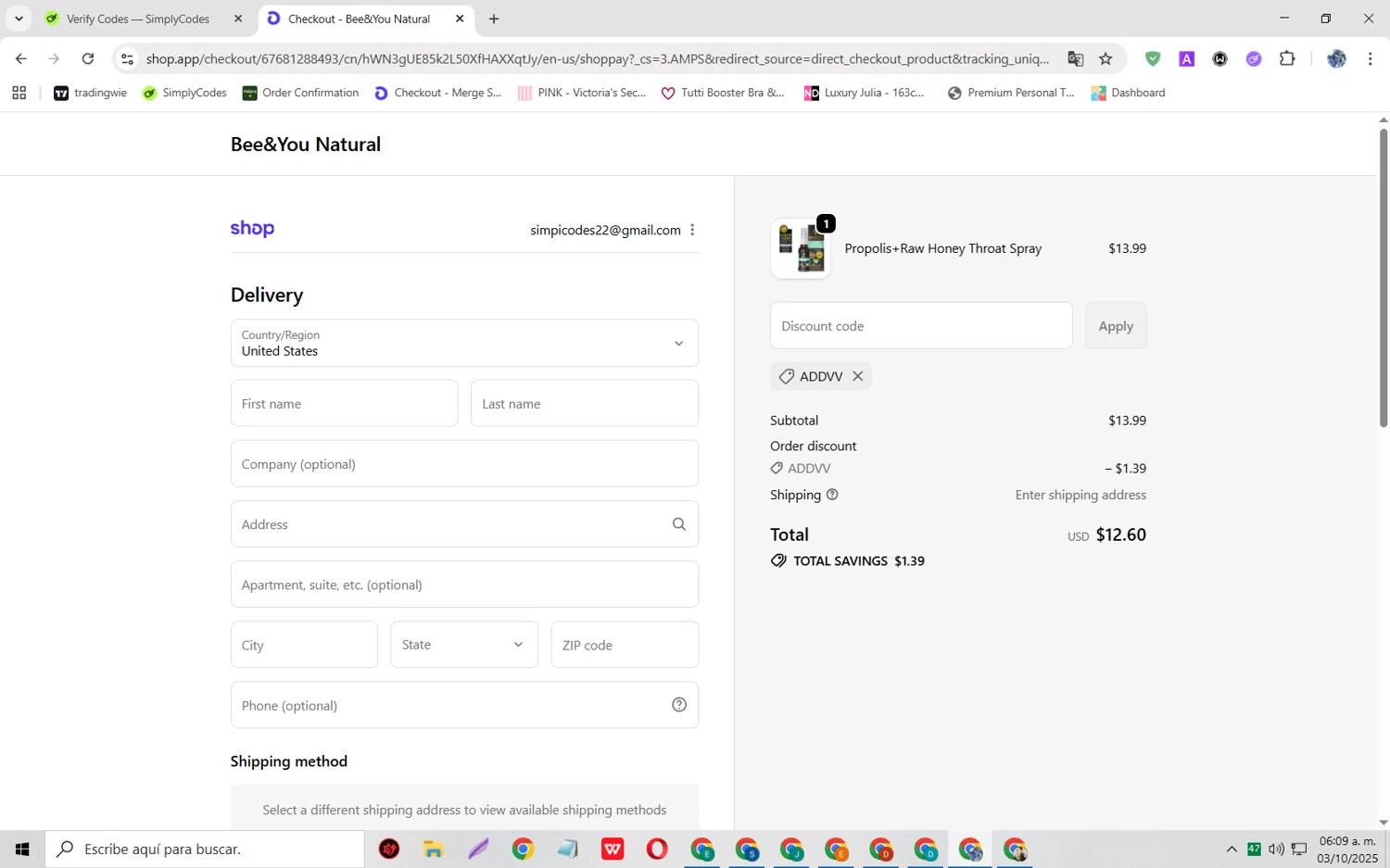
Task: Click the Company (optional) field
Action: coord(464,464)
